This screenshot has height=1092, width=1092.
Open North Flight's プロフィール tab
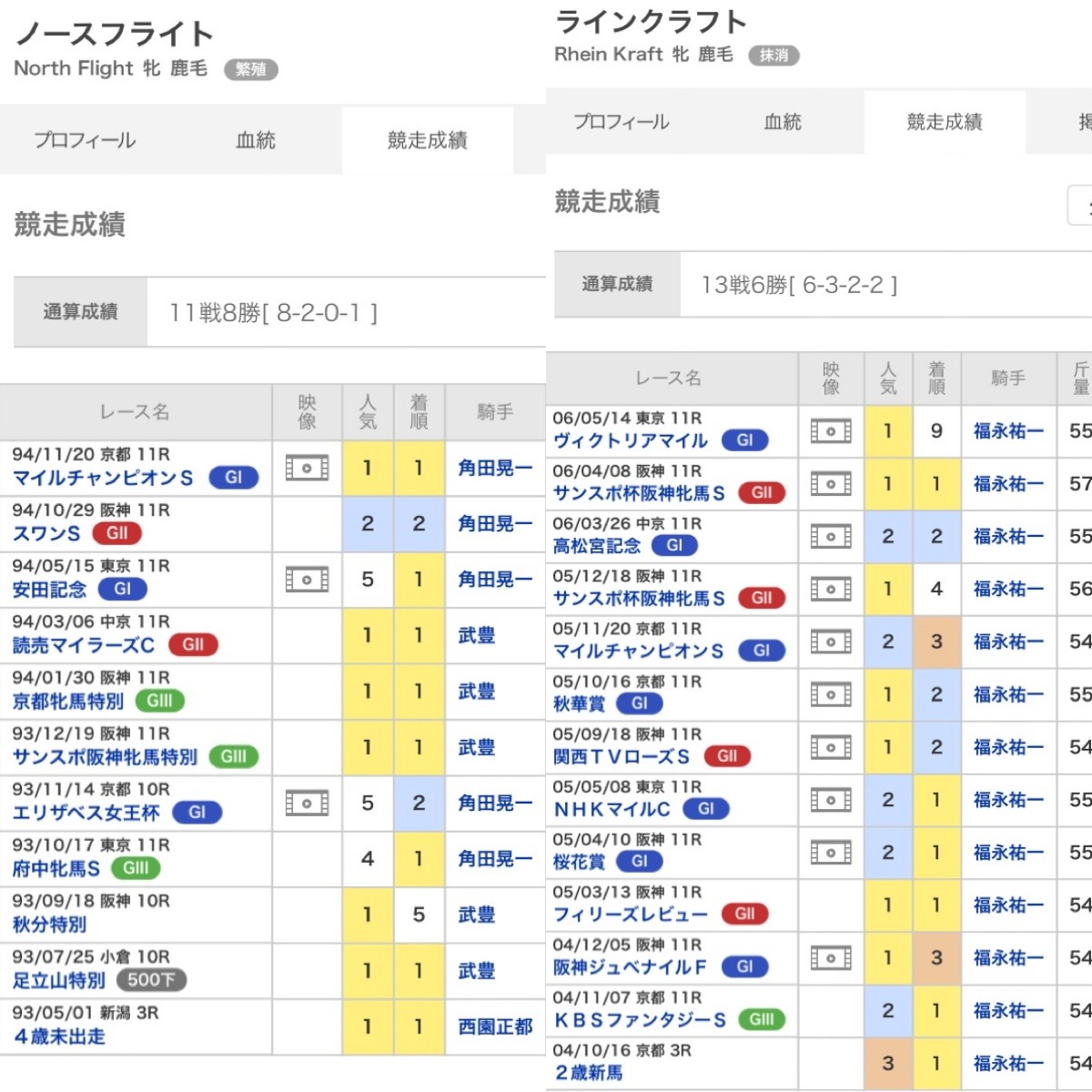coord(85,140)
